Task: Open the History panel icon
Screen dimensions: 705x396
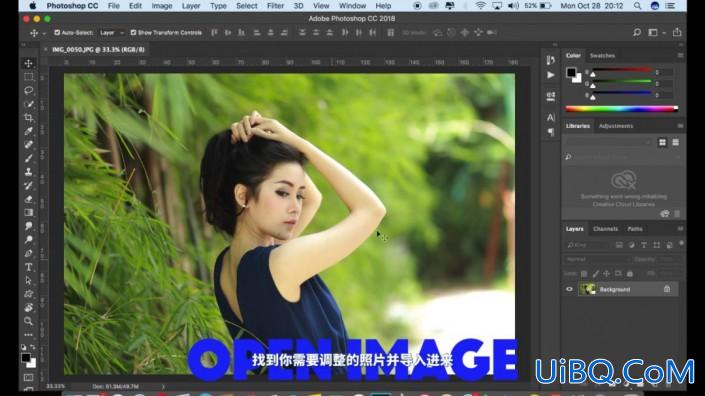Action: [551, 60]
